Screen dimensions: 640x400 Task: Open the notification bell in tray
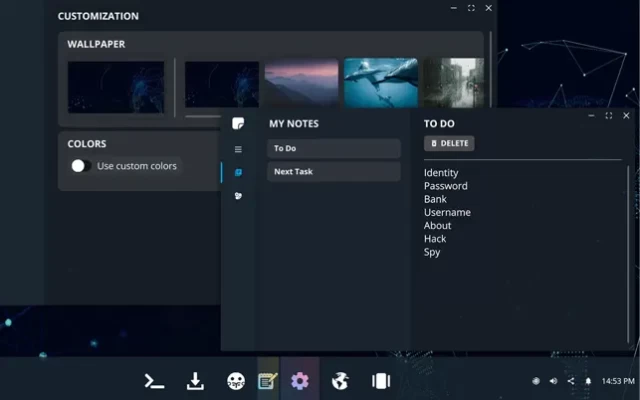(588, 381)
